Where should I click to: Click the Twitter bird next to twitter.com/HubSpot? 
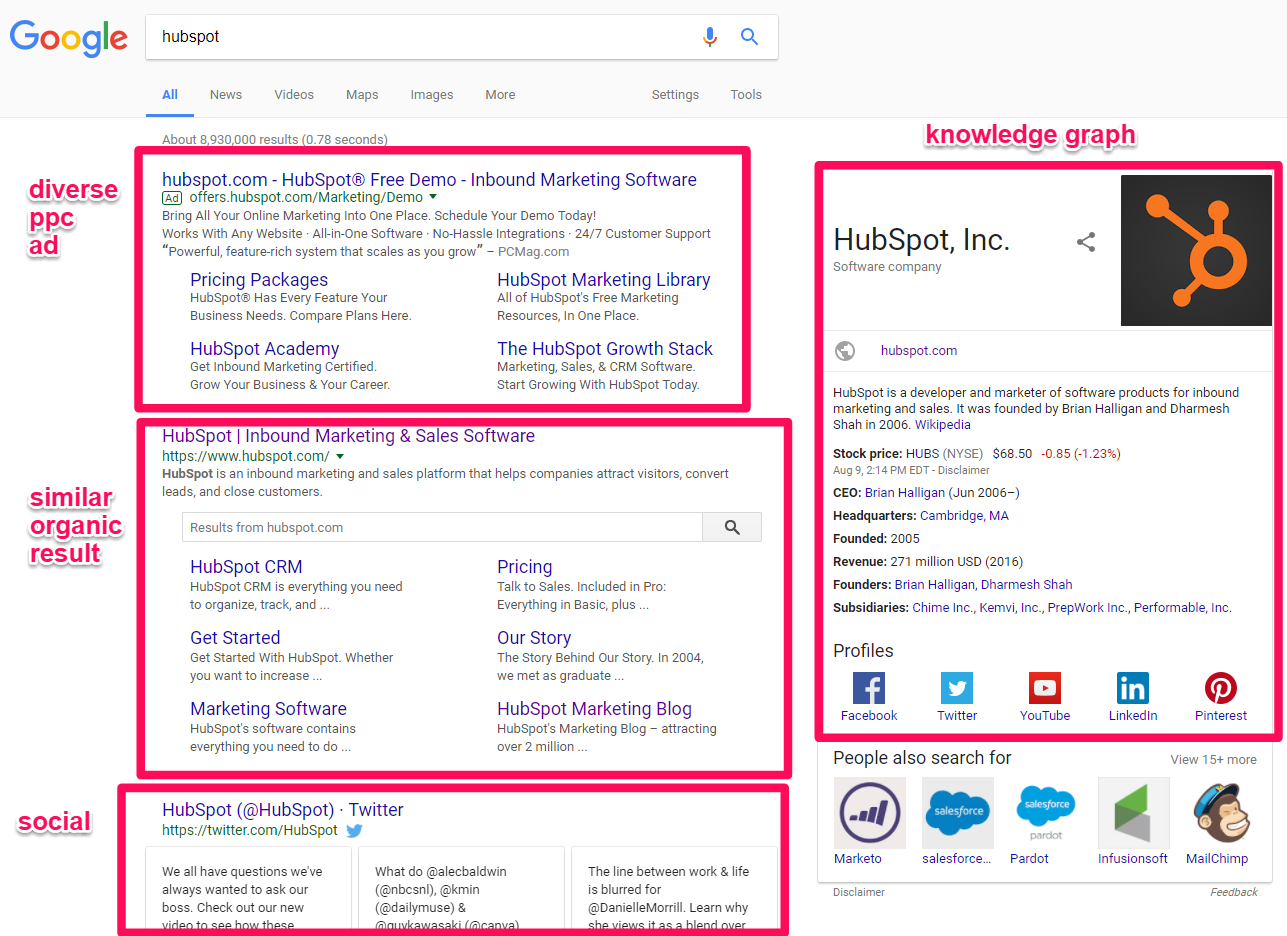354,830
